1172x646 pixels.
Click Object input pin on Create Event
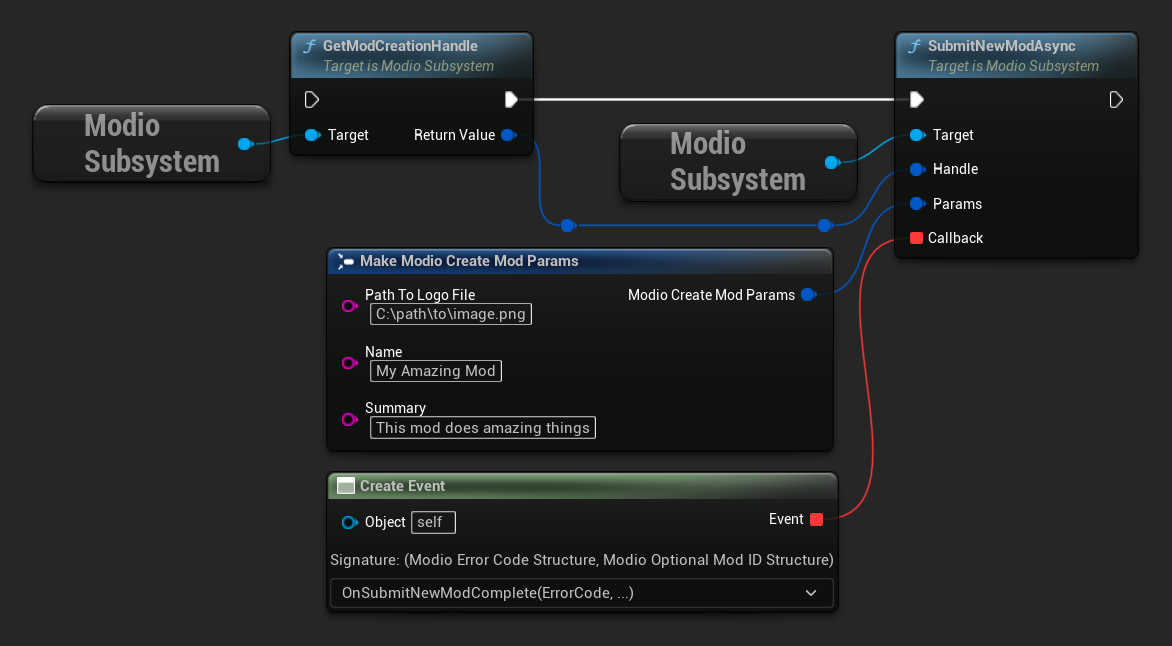(349, 523)
